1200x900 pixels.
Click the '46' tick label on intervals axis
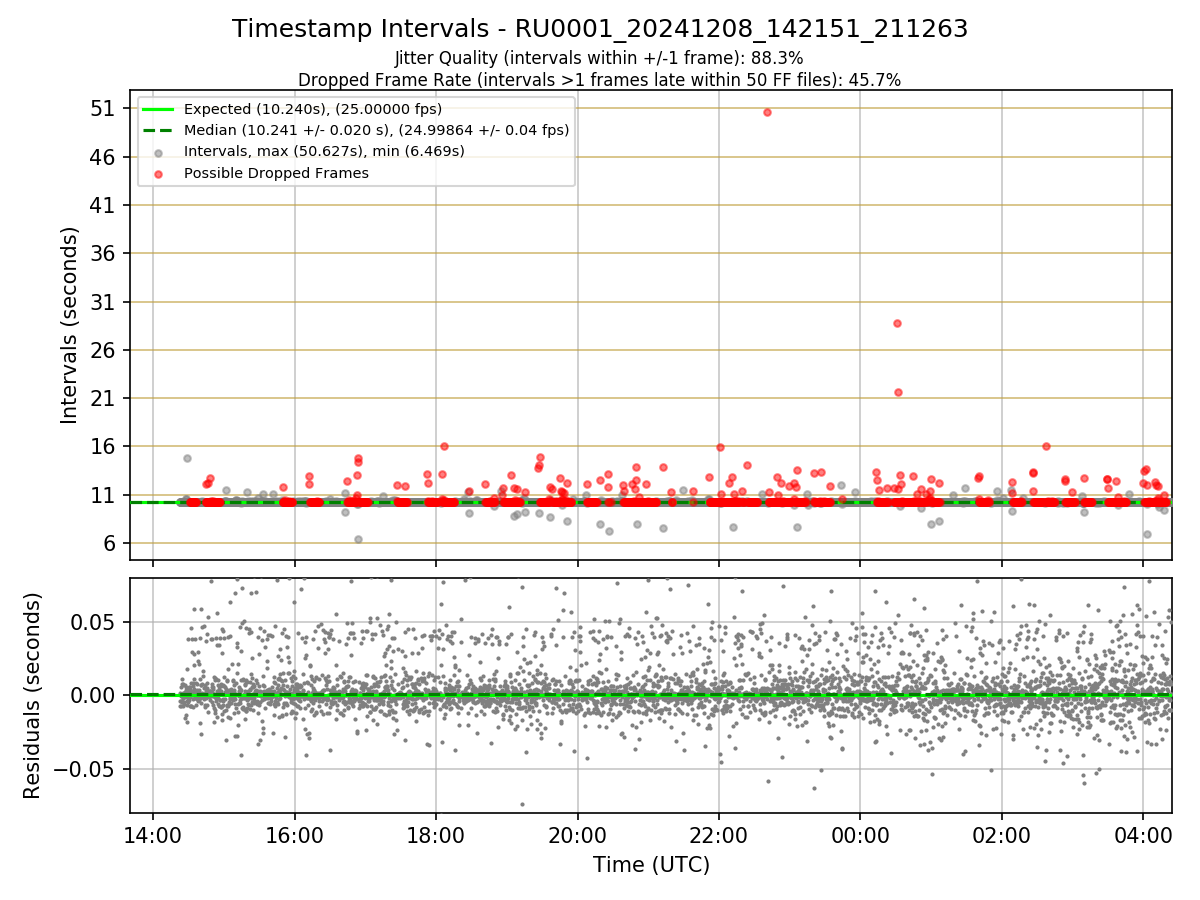104,157
